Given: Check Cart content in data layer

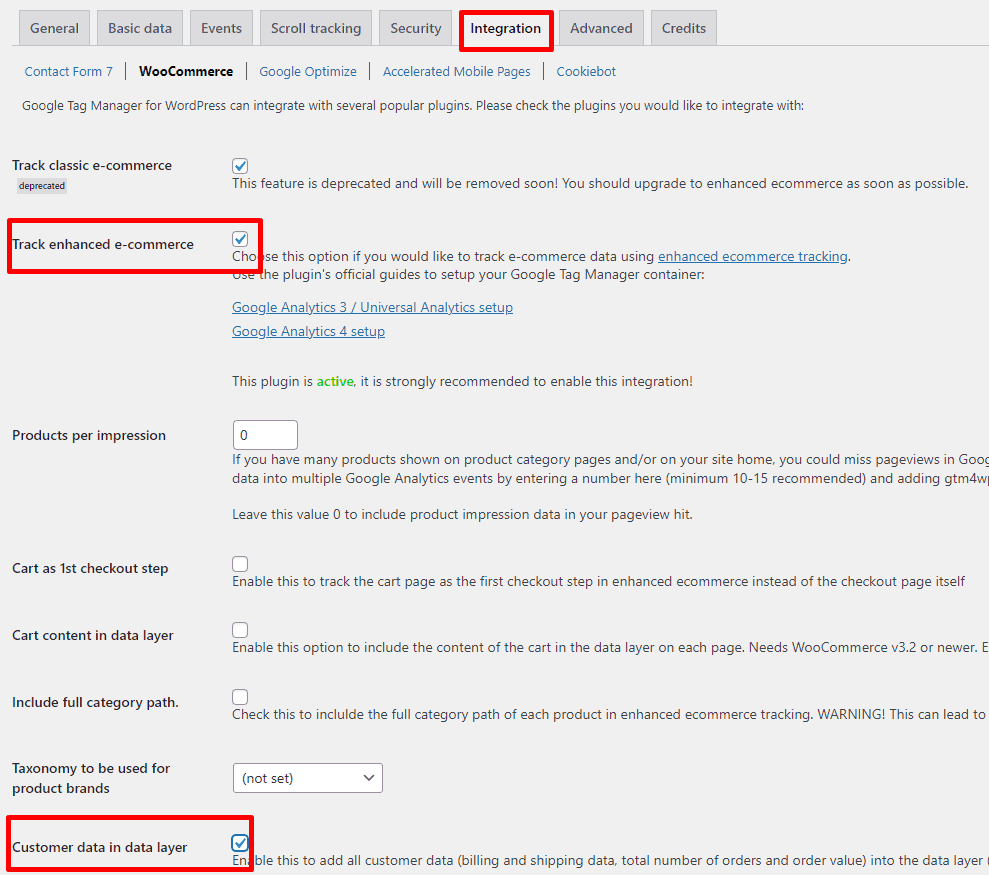Looking at the screenshot, I should click(x=239, y=629).
